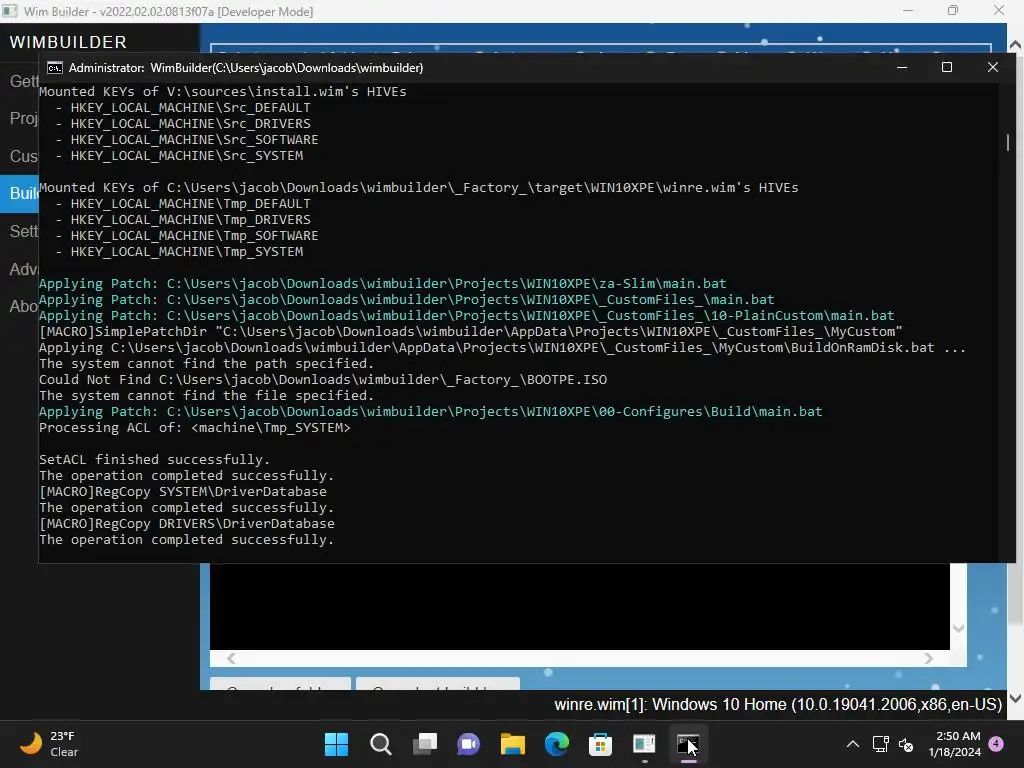1024x768 pixels.
Task: Restore the Wim Builder main window
Action: (x=953, y=10)
